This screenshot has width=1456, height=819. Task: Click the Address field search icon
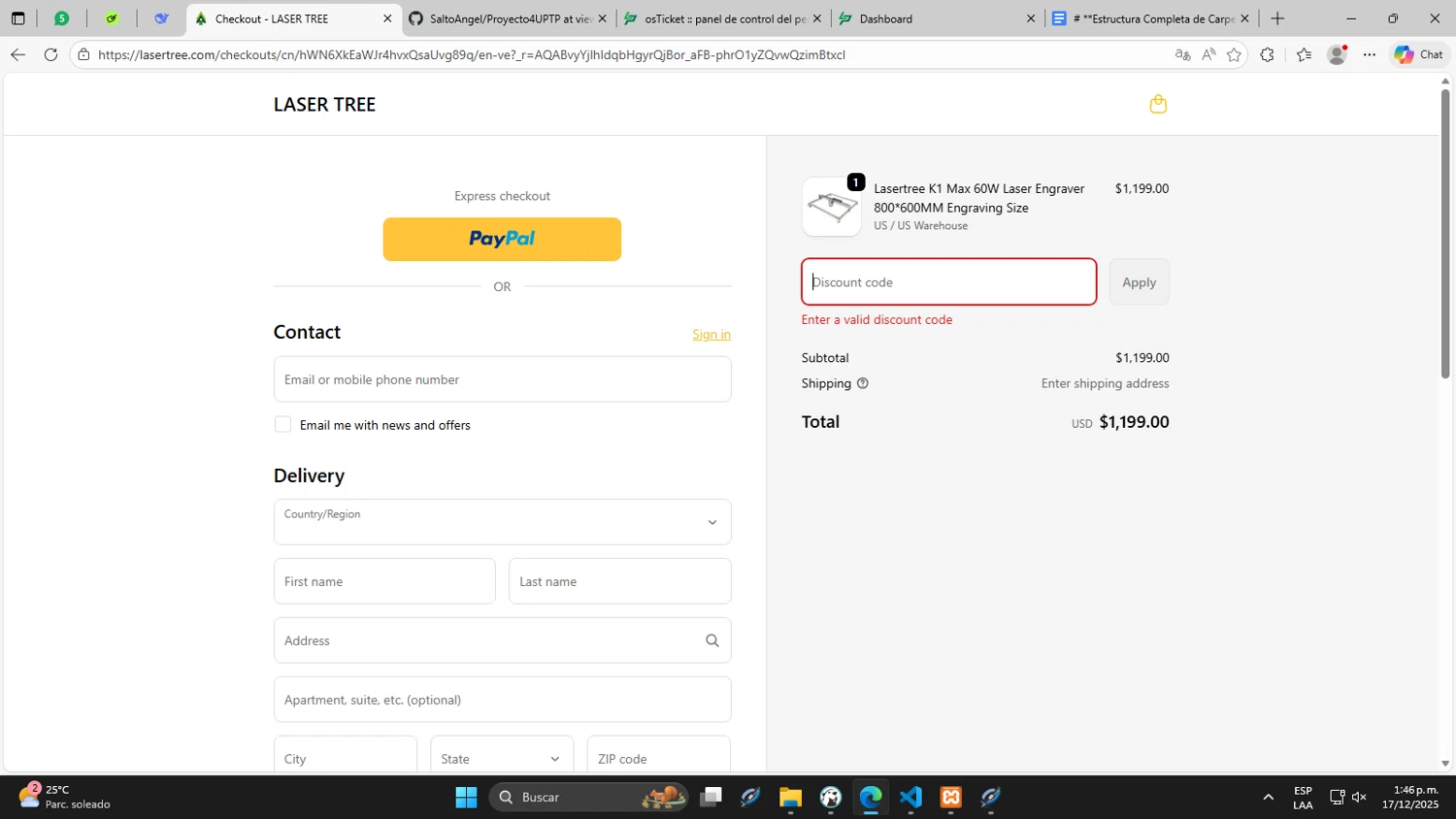pyautogui.click(x=712, y=640)
